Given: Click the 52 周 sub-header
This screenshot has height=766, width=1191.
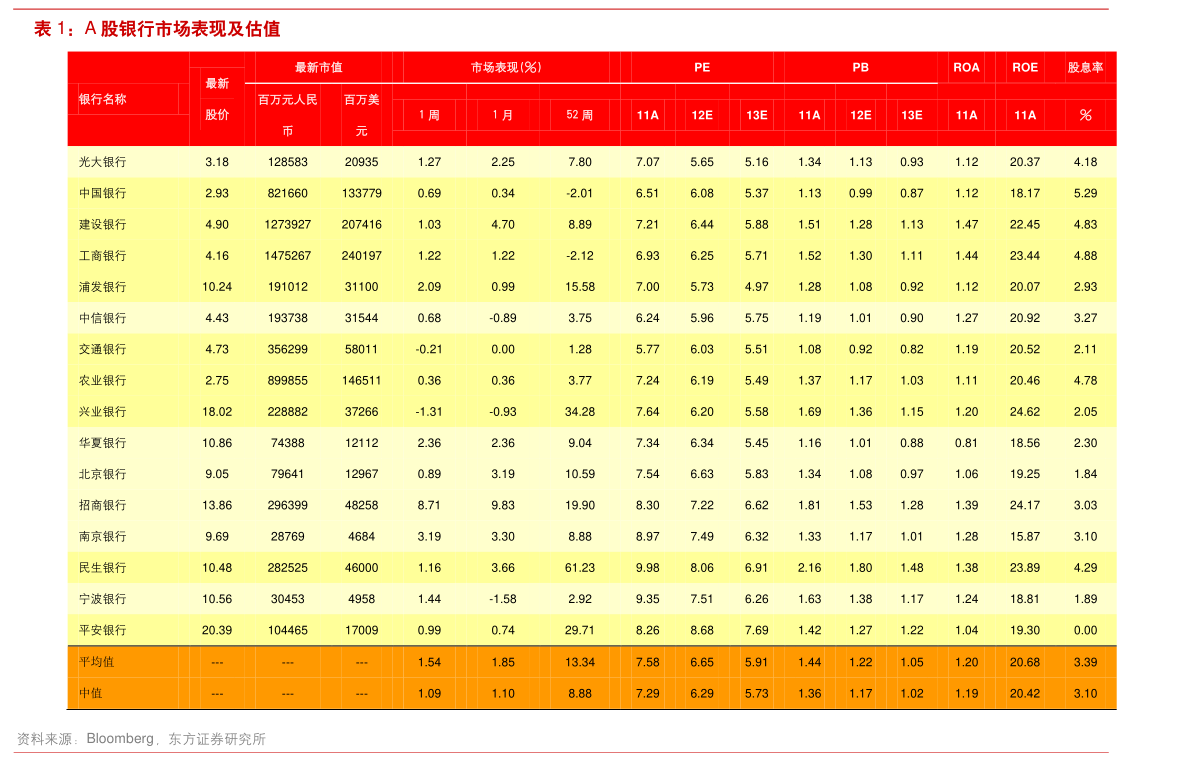Looking at the screenshot, I should [x=579, y=115].
